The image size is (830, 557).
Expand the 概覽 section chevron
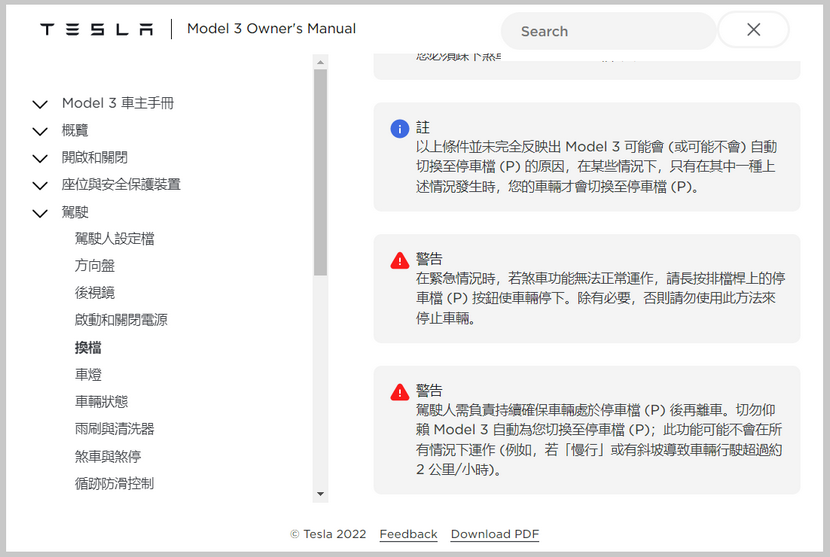[x=40, y=131]
